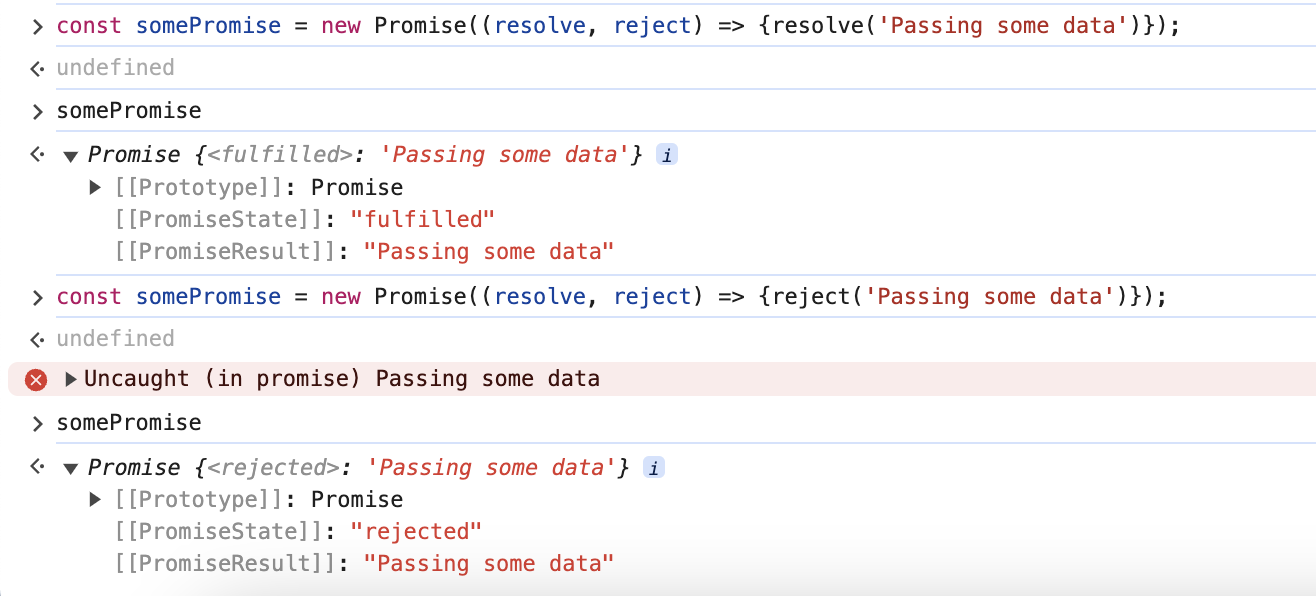
Task: Click the info icon beside fulfilled Promise
Action: (x=667, y=155)
